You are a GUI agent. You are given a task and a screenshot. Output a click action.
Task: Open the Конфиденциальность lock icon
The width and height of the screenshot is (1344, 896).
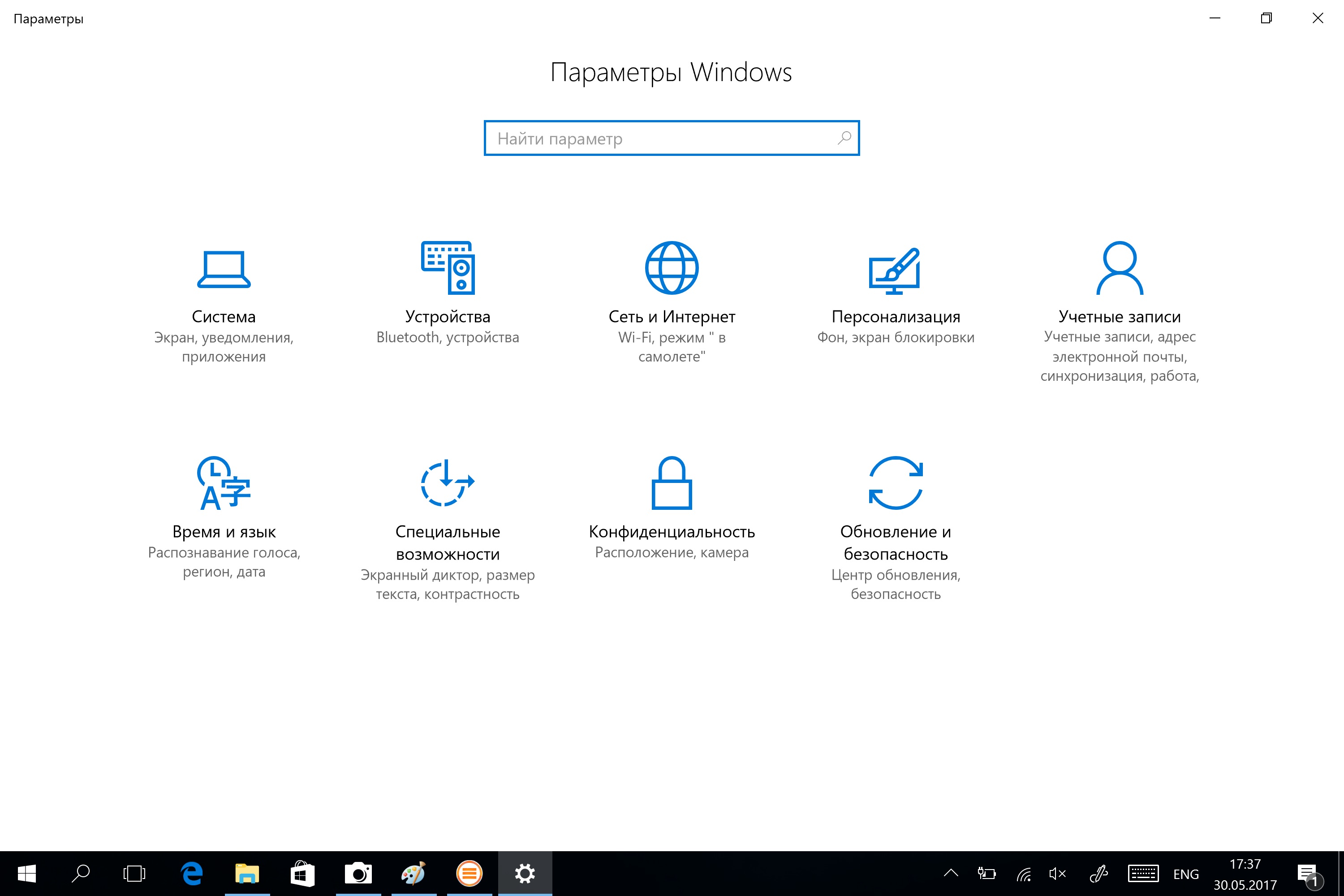[672, 483]
